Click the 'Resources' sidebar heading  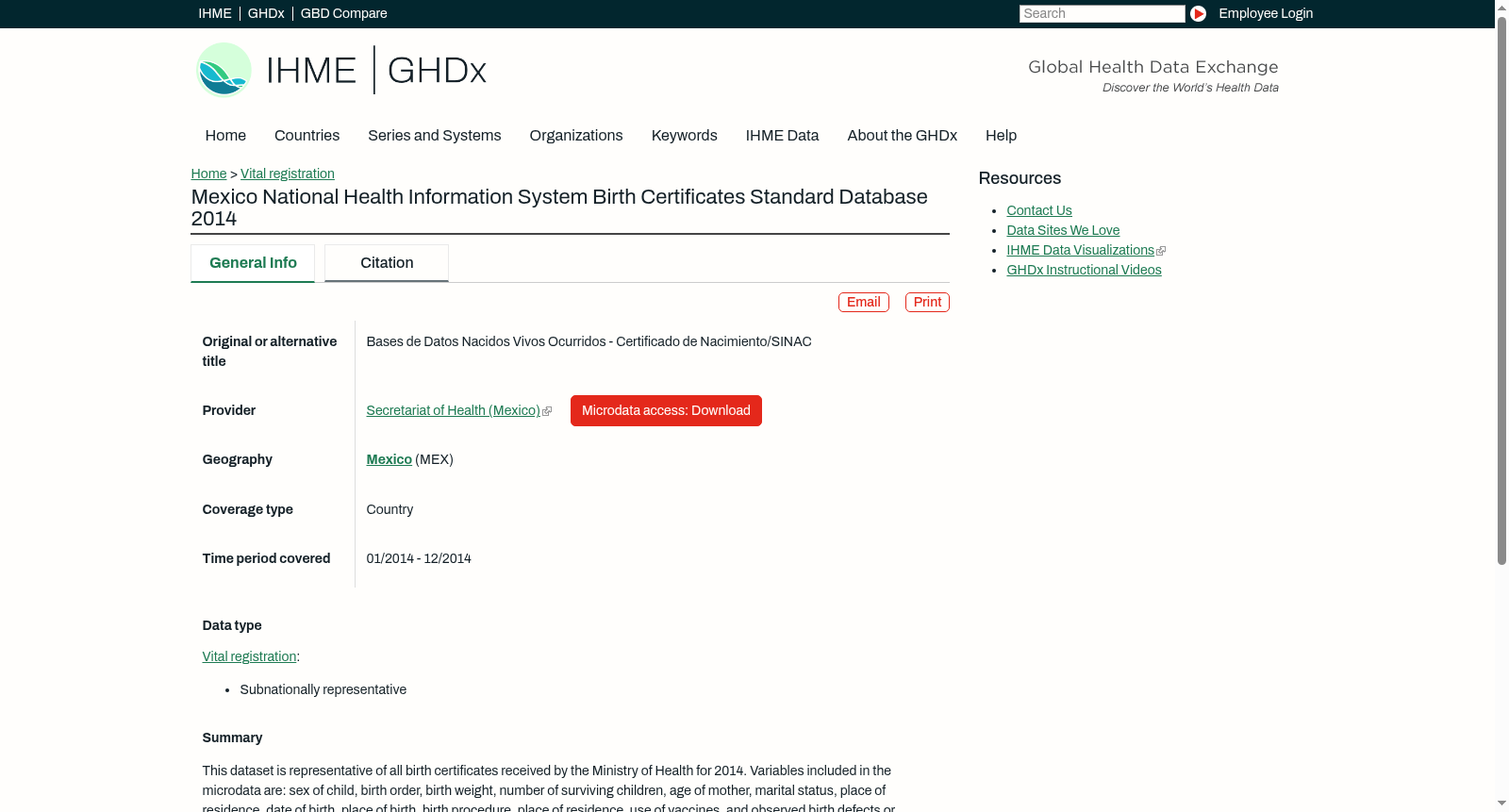pos(1020,178)
